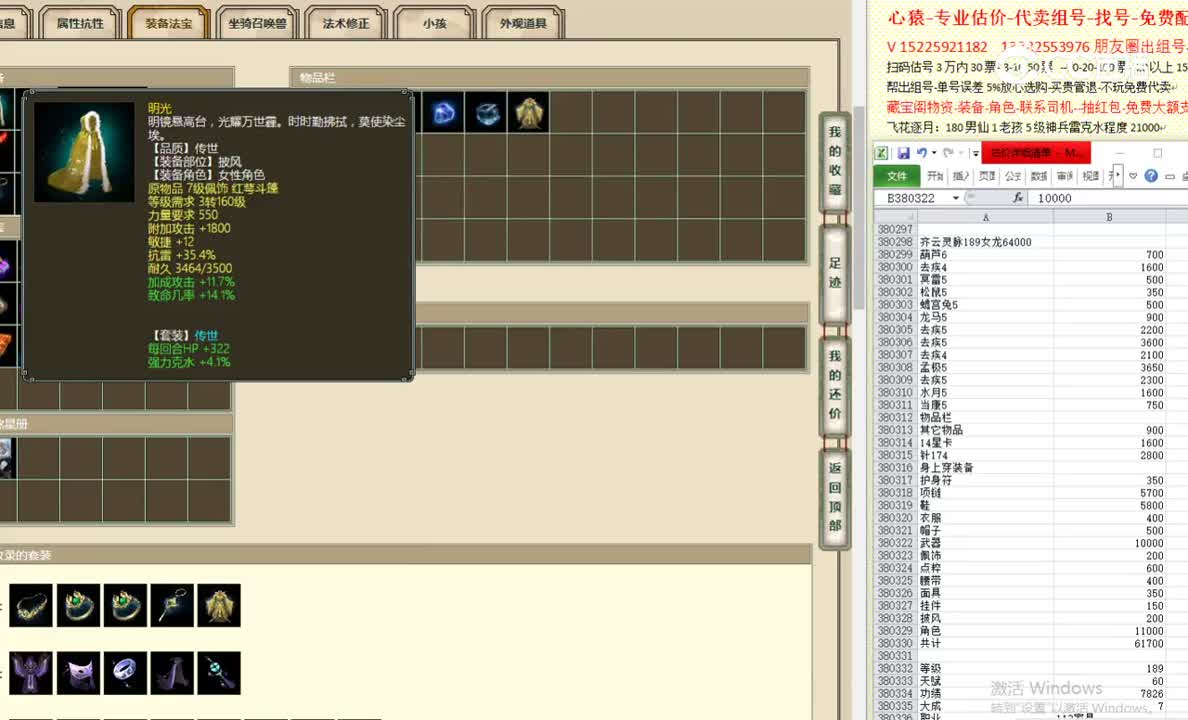Open the Excel 文件 menu

pos(897,176)
